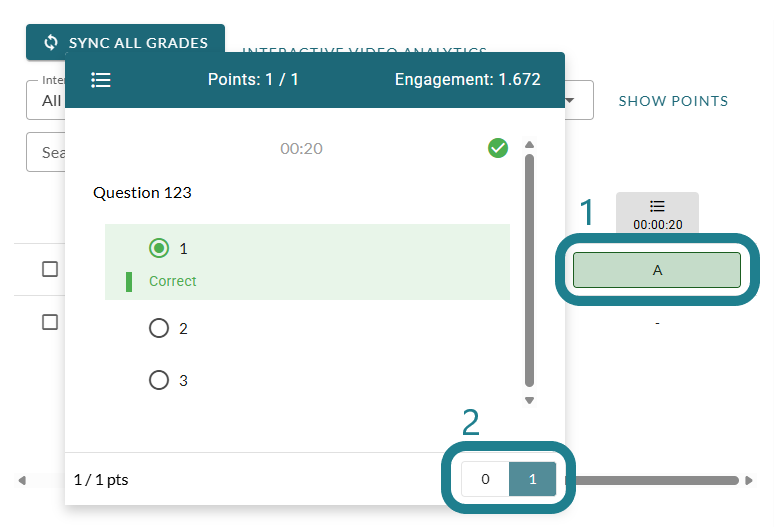Set score to 0 points
The height and width of the screenshot is (527, 774).
(x=485, y=479)
